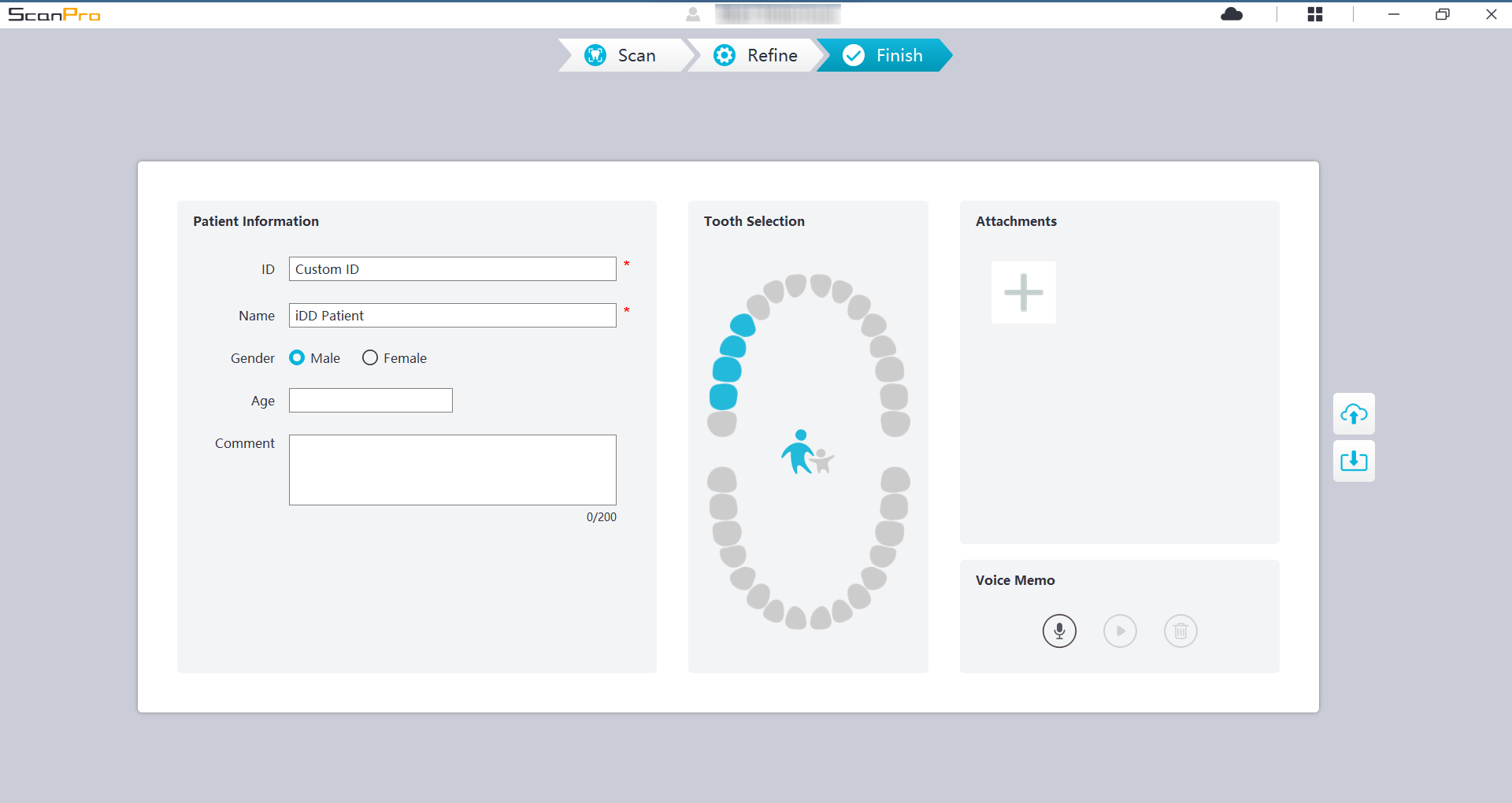Toggle the adult/child dentition icon
Screen dimensions: 1512x803
tap(807, 453)
